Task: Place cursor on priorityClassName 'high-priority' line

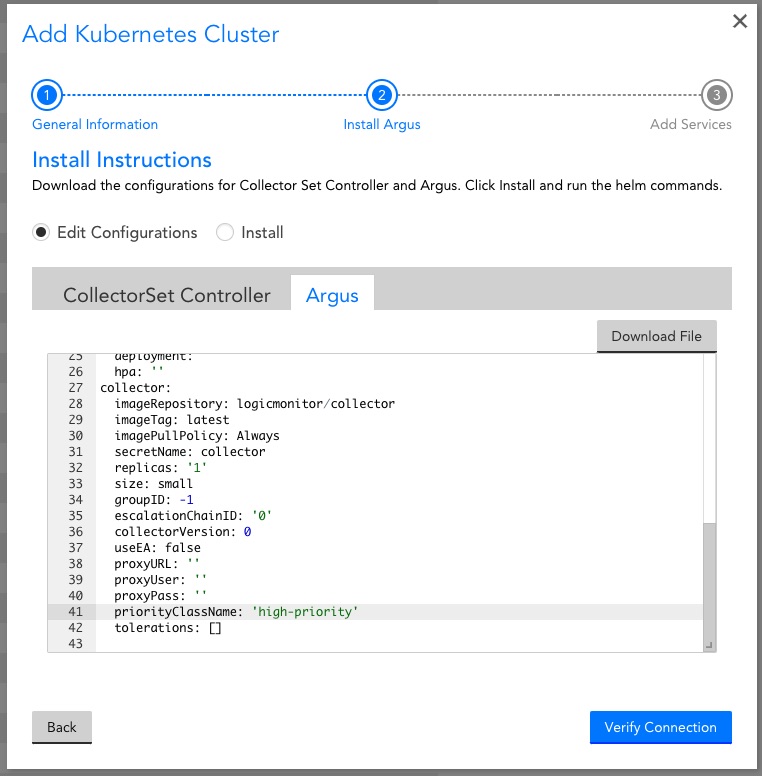Action: [399, 612]
